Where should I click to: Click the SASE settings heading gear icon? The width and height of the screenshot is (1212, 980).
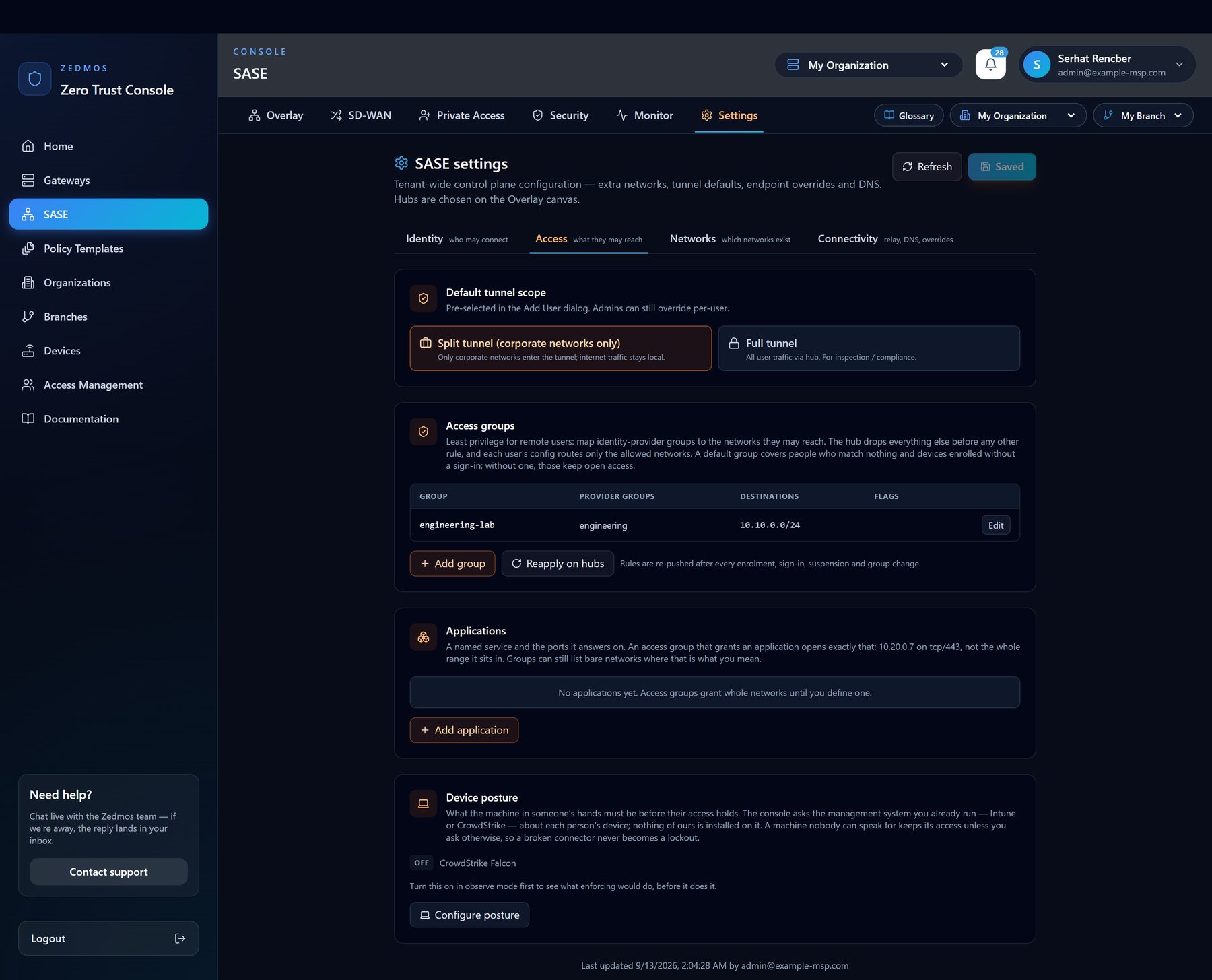pos(401,163)
